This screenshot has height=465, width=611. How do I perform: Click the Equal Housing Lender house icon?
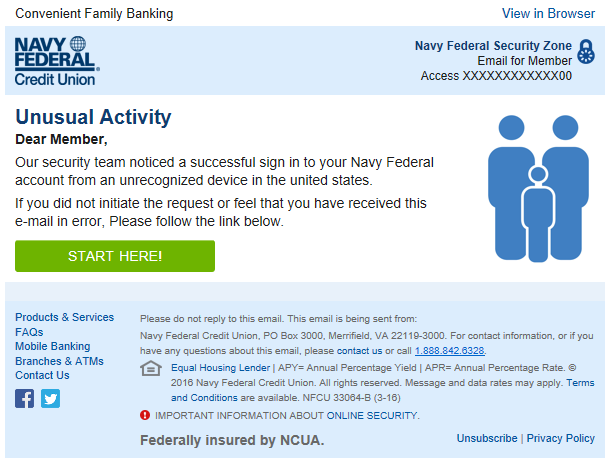151,369
